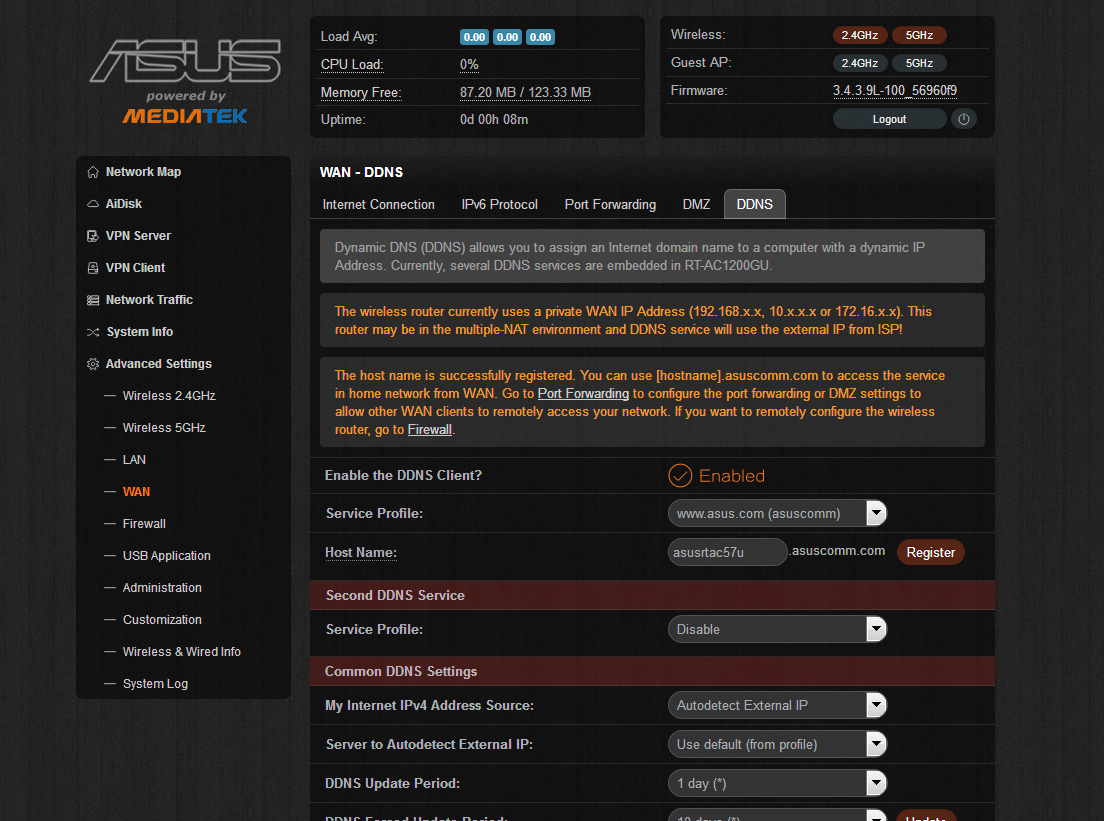Open Network Traffic menu item
The height and width of the screenshot is (821, 1104).
(x=149, y=299)
